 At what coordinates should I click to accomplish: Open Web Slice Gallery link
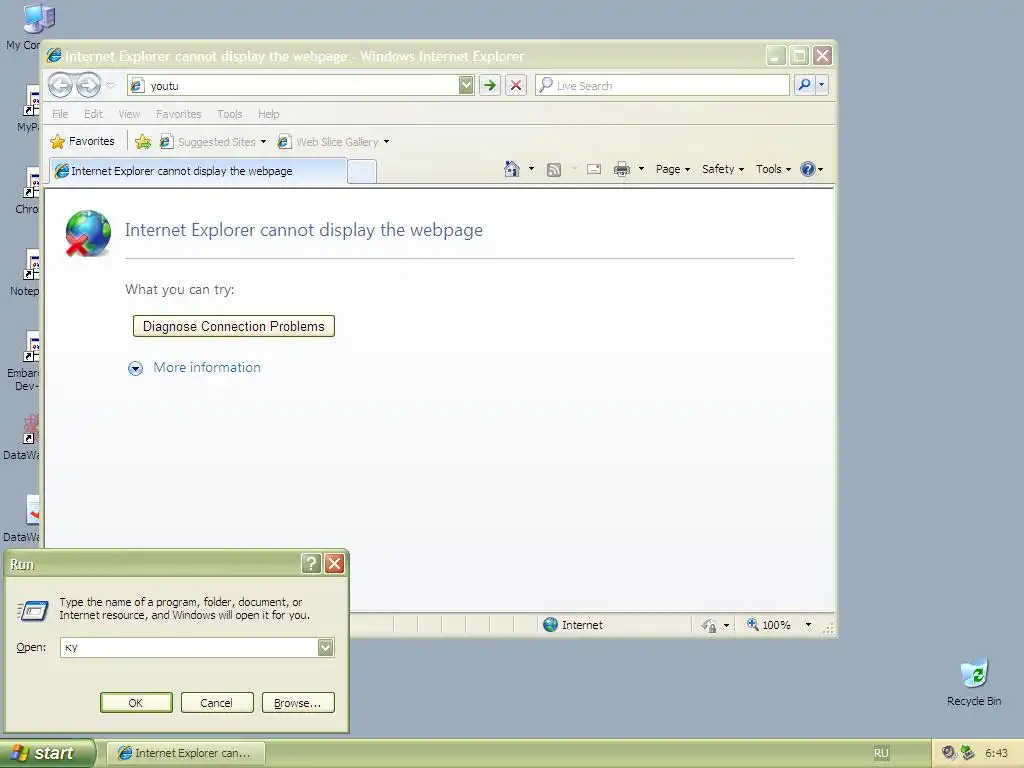328,142
